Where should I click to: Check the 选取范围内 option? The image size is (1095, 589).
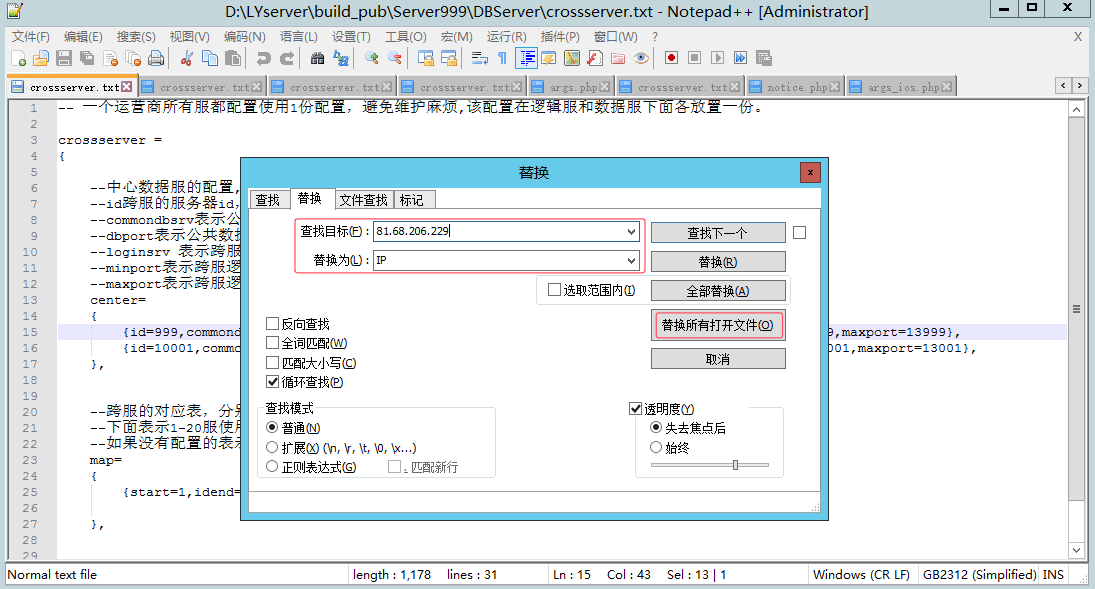(x=552, y=289)
